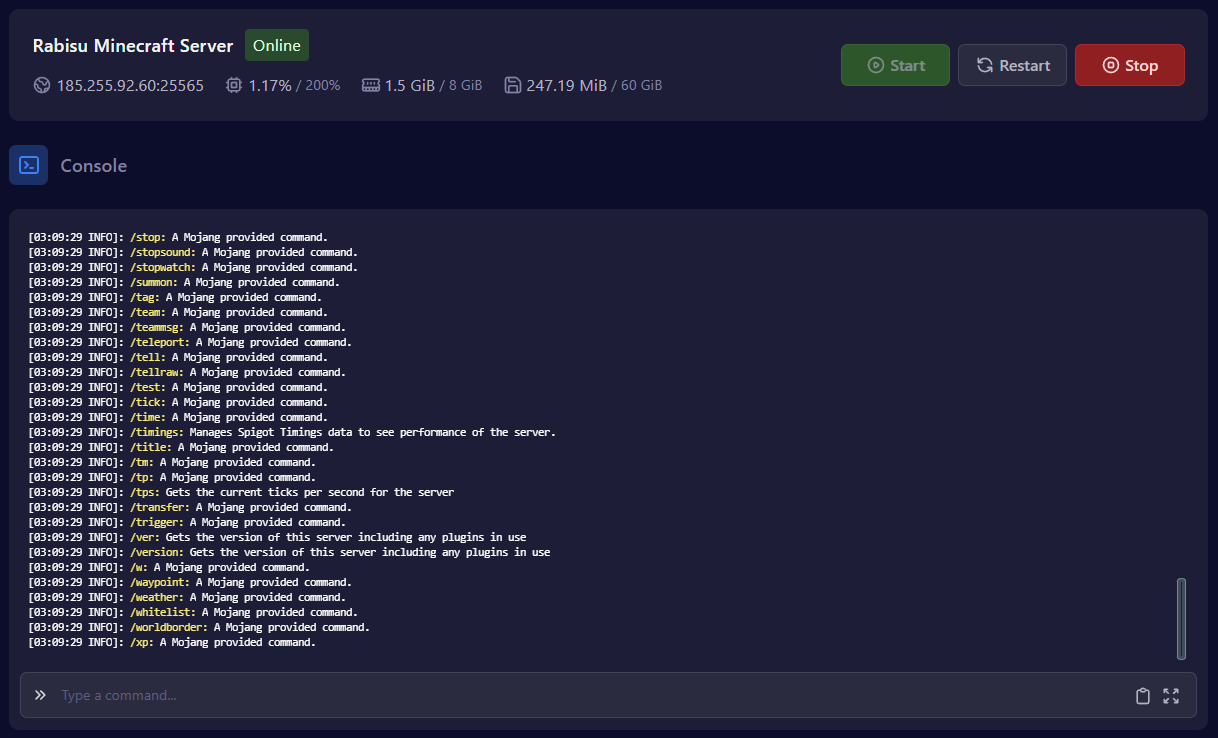The height and width of the screenshot is (738, 1218).
Task: Click the console scrollbar thumb
Action: [x=1181, y=618]
